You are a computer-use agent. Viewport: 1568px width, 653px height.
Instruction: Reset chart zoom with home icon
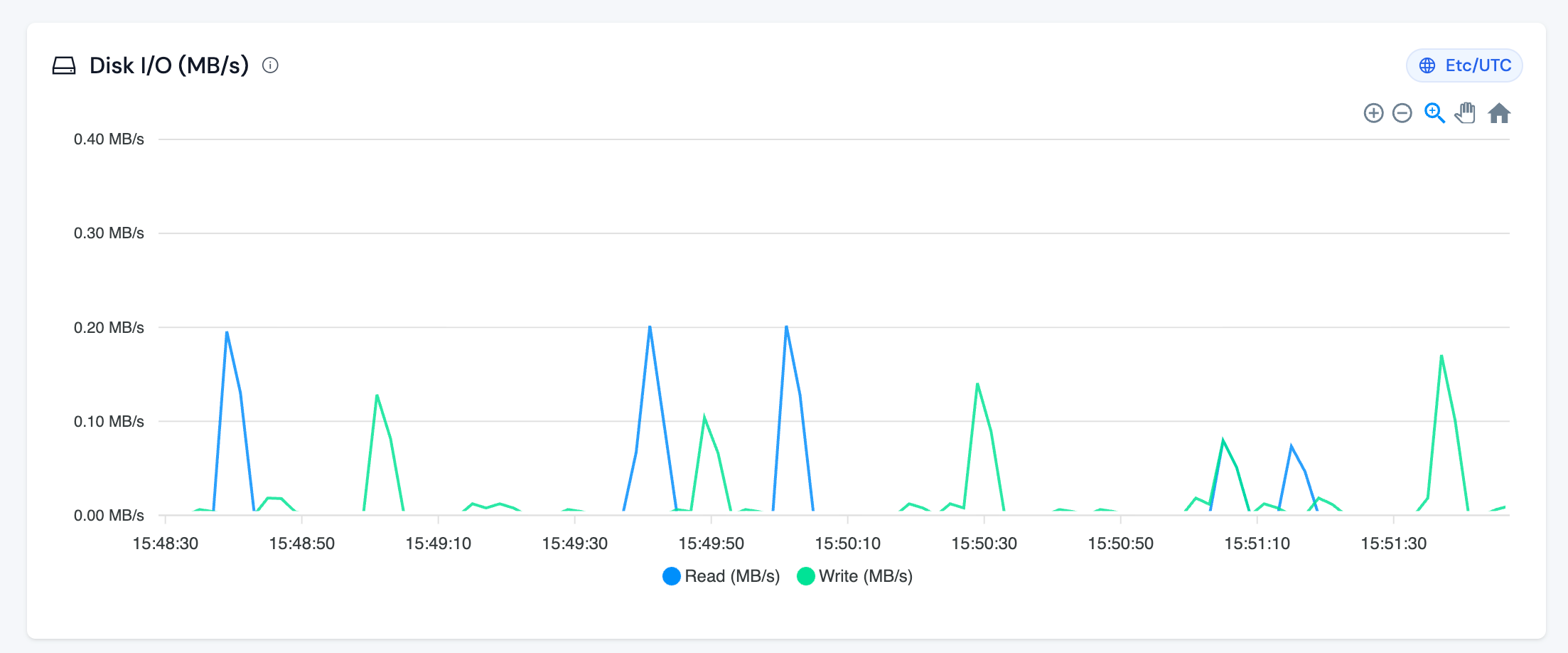click(1499, 113)
